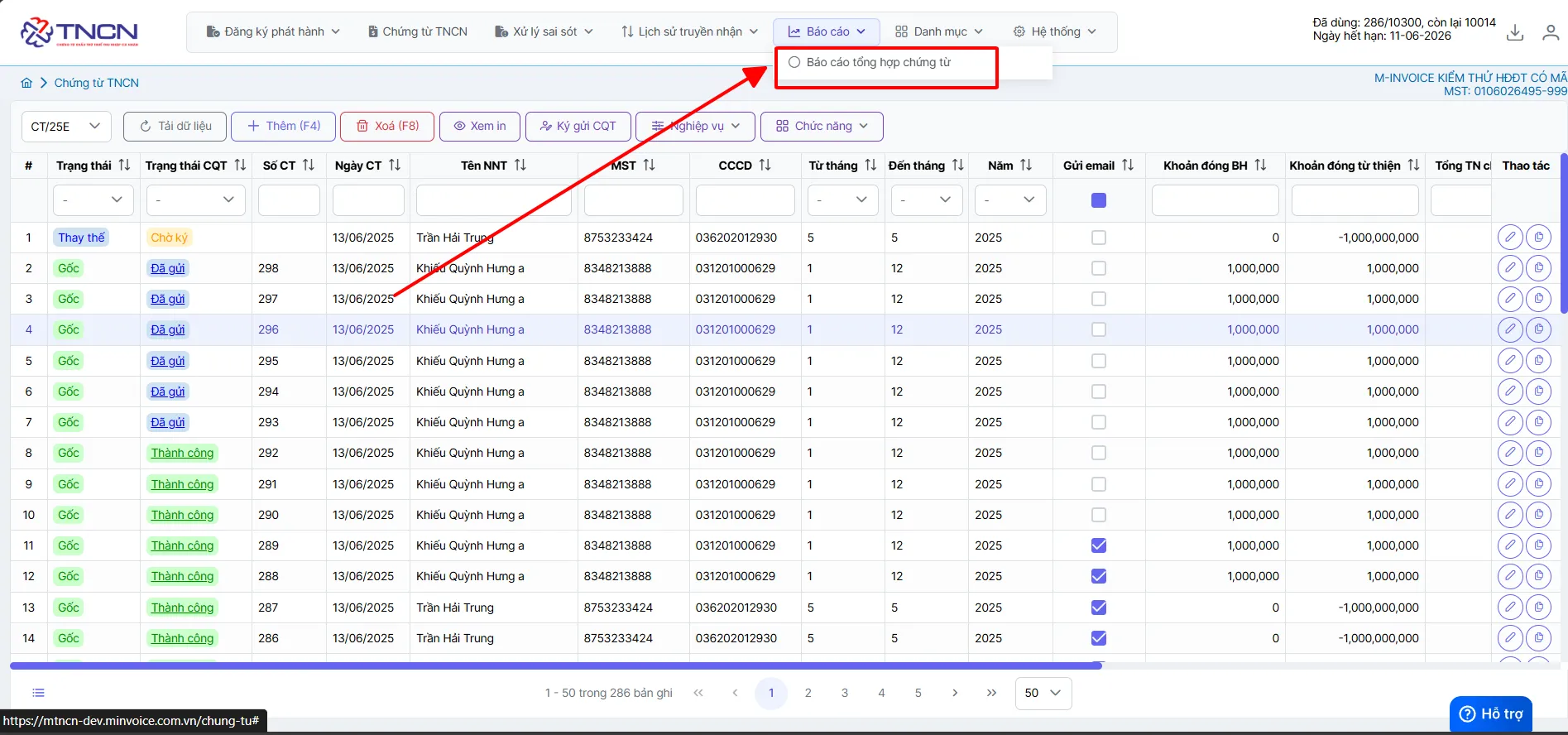Sort by Ngày CT column arrows
This screenshot has height=735, width=1568.
(x=395, y=166)
